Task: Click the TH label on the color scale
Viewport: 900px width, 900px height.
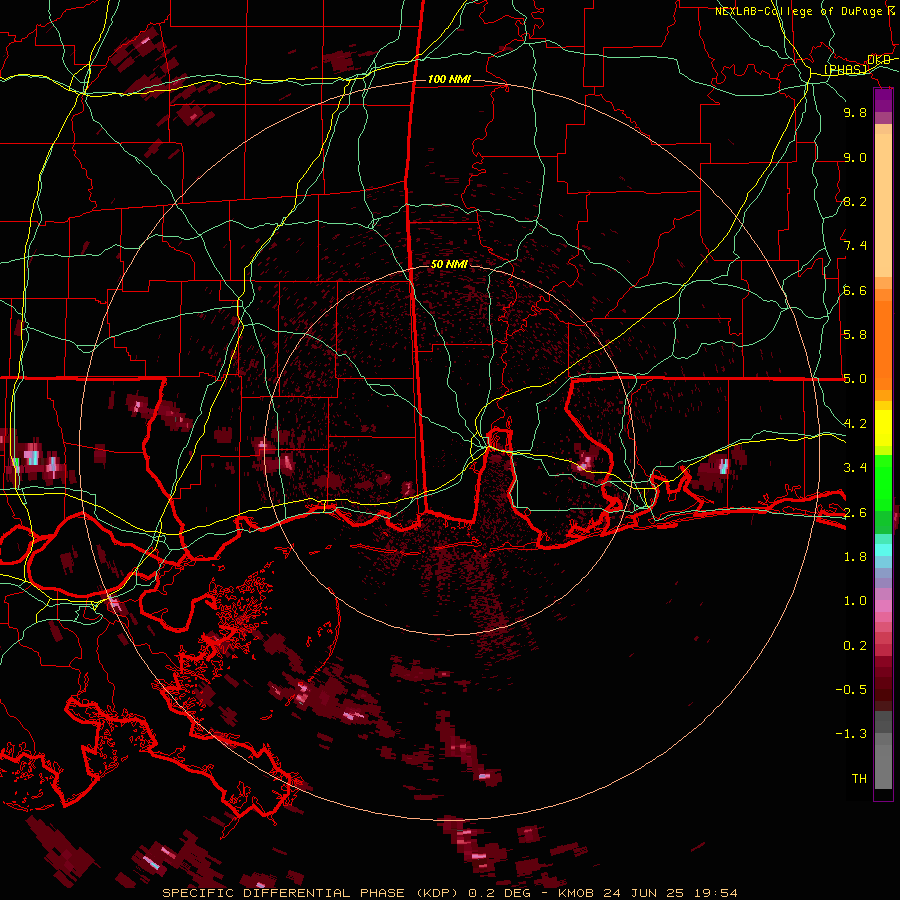Action: coord(859,779)
